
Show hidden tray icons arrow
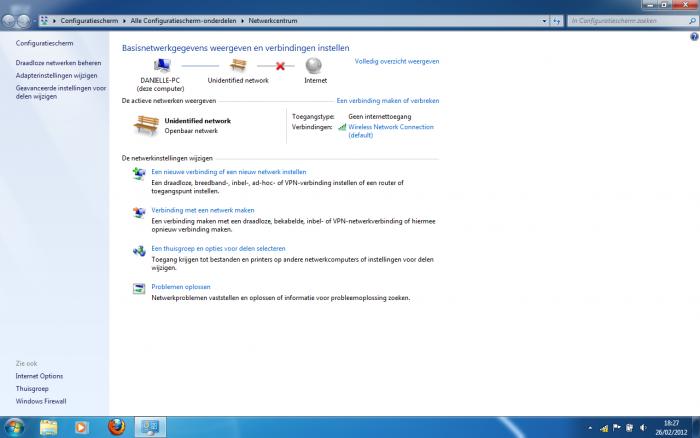coord(590,428)
